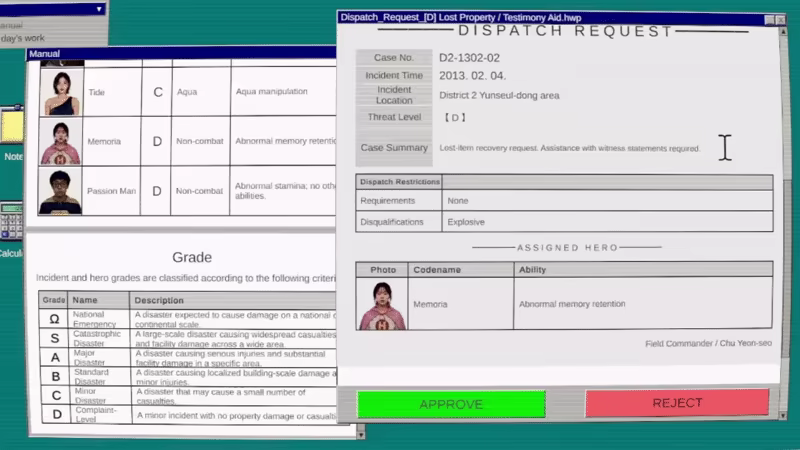Click Memoria name in Manual table

click(x=104, y=141)
